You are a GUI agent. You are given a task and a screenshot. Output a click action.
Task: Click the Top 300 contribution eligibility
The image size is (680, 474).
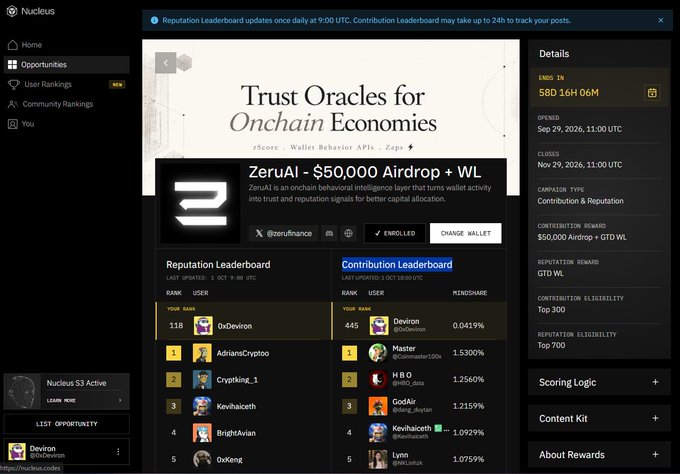(551, 309)
